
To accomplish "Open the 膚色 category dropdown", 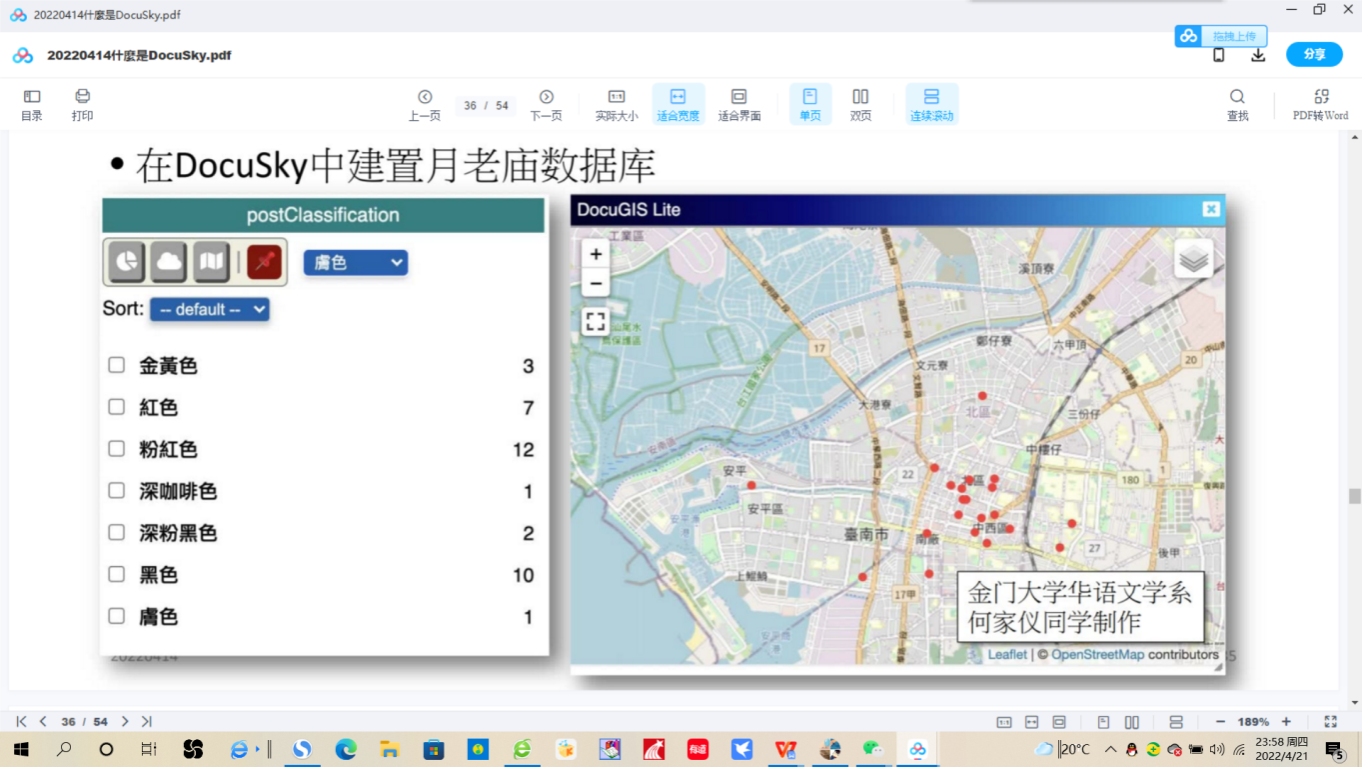I will click(x=355, y=262).
